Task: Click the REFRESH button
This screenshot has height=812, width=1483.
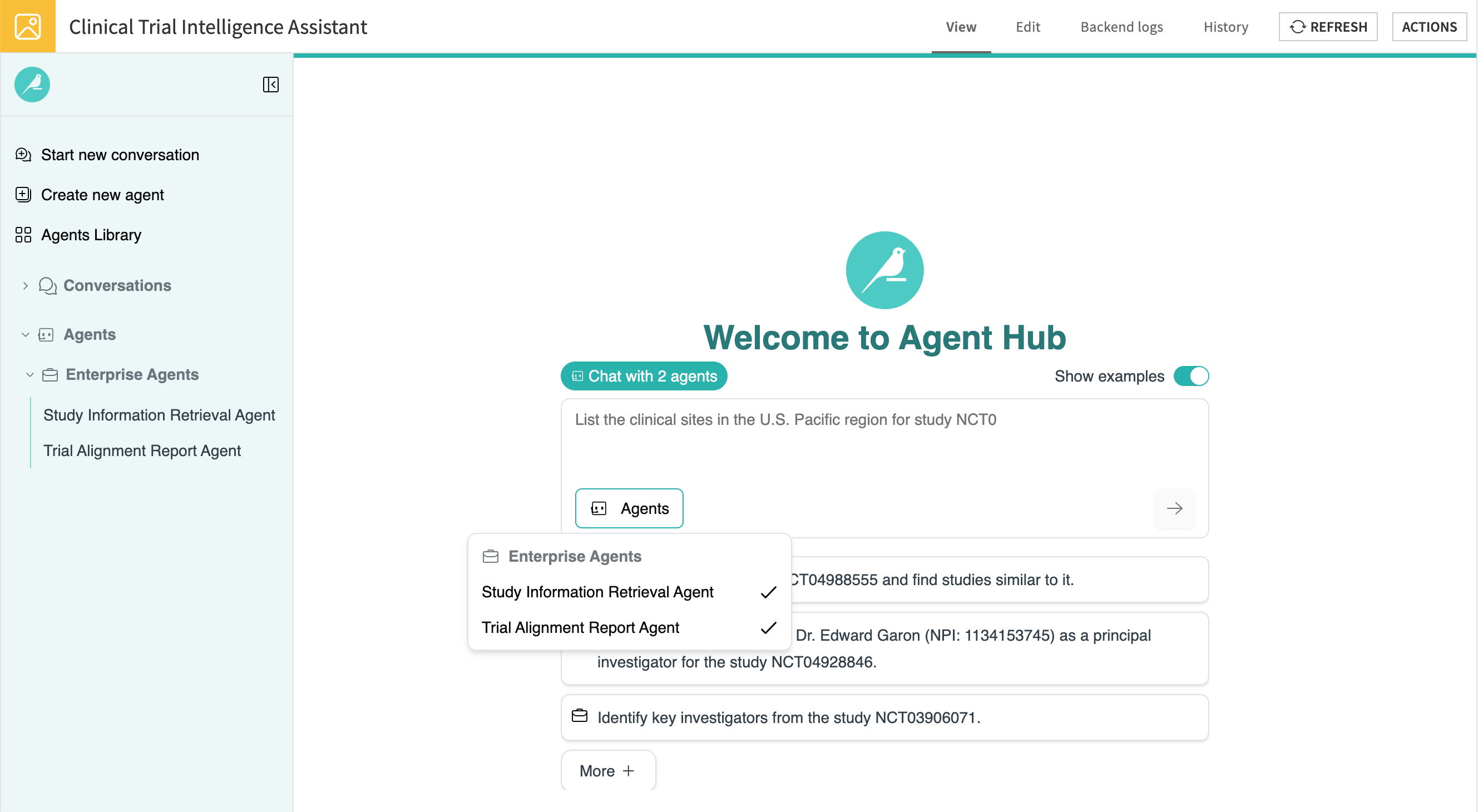Action: tap(1328, 27)
